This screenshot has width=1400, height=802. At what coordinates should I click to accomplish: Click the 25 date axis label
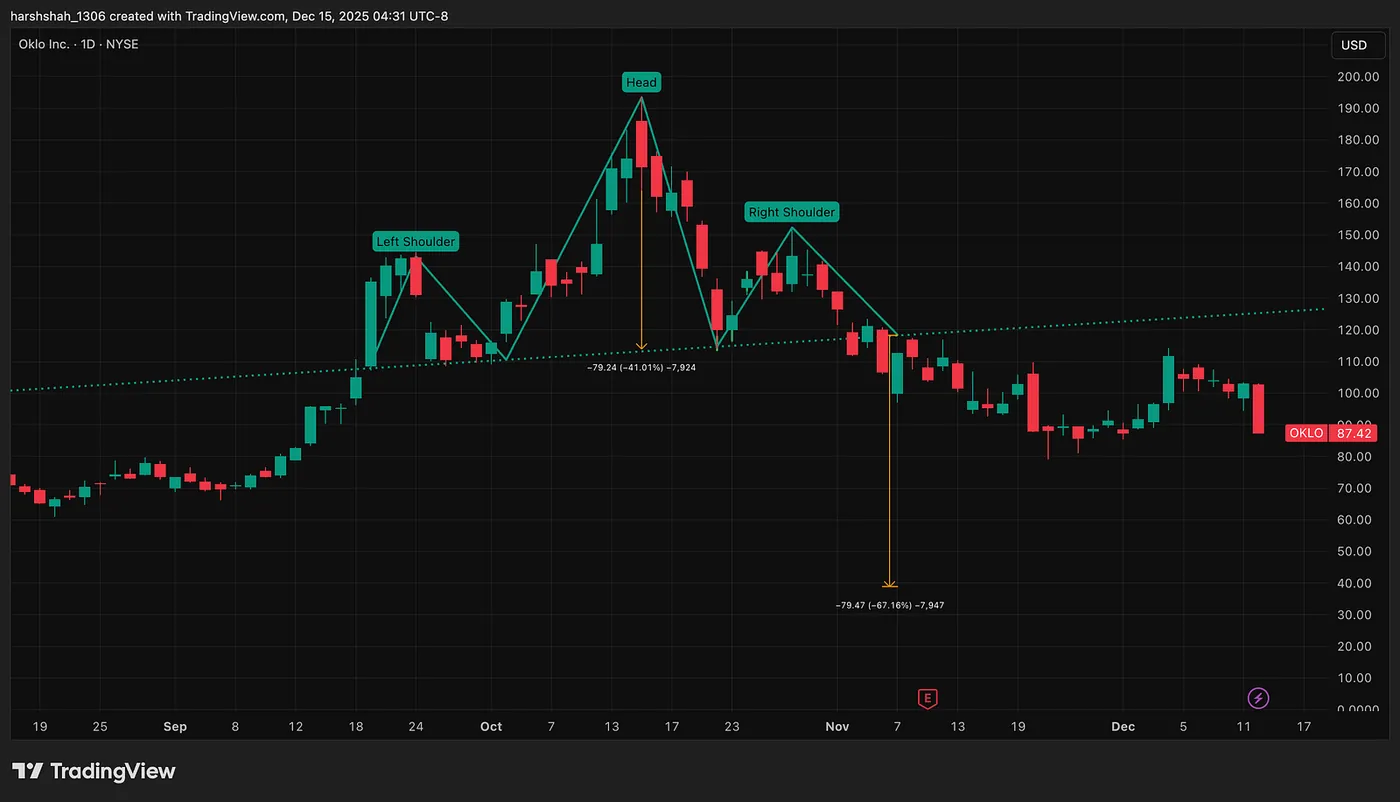pos(99,727)
